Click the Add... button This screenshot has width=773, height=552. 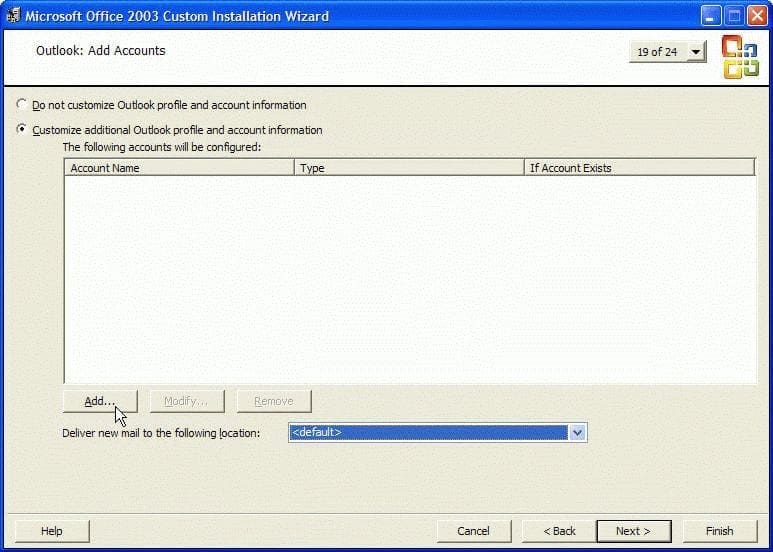(100, 401)
